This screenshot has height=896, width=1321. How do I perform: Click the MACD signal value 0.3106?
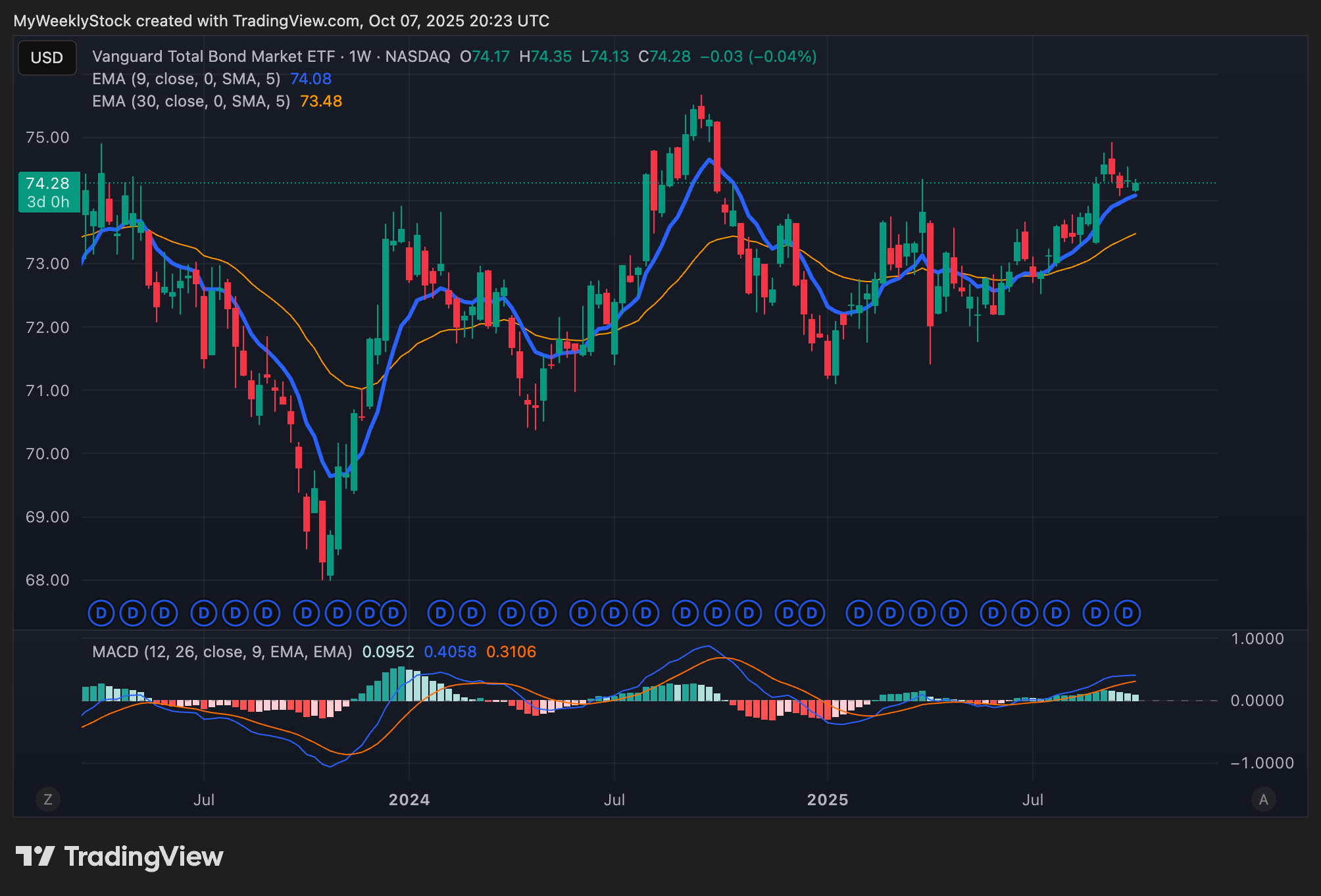[x=511, y=652]
